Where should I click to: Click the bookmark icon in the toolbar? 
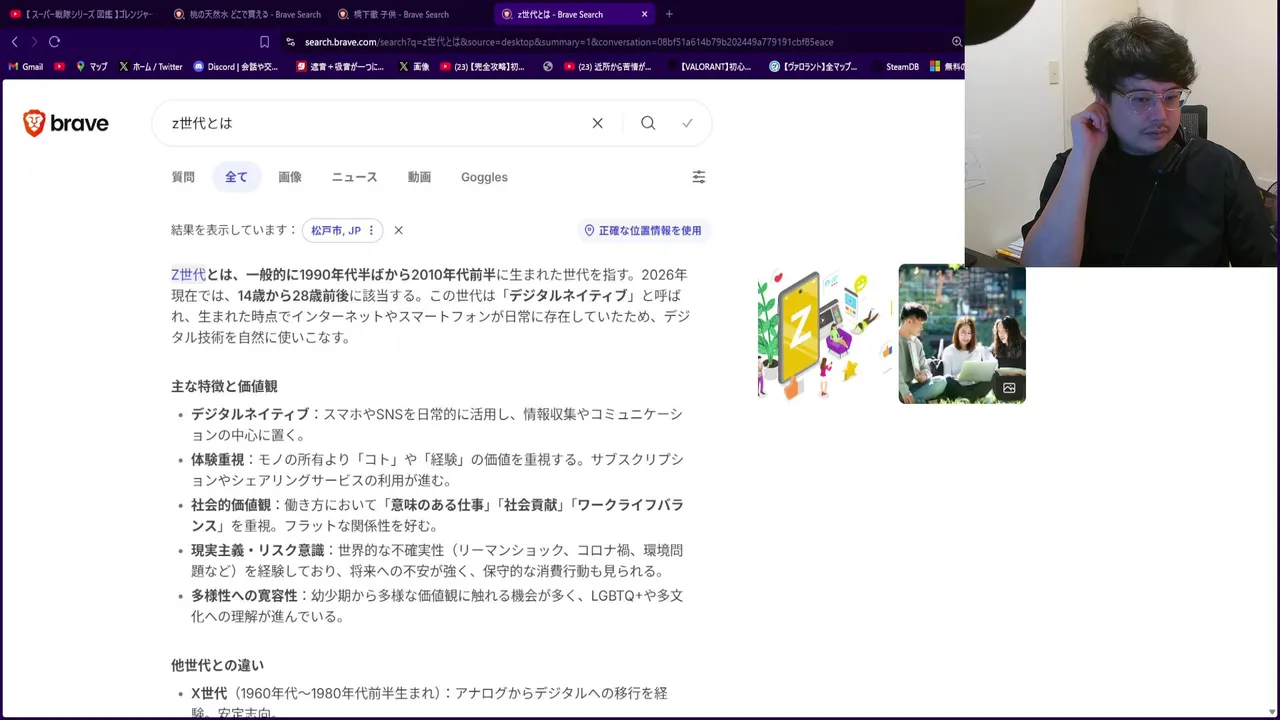[x=264, y=42]
